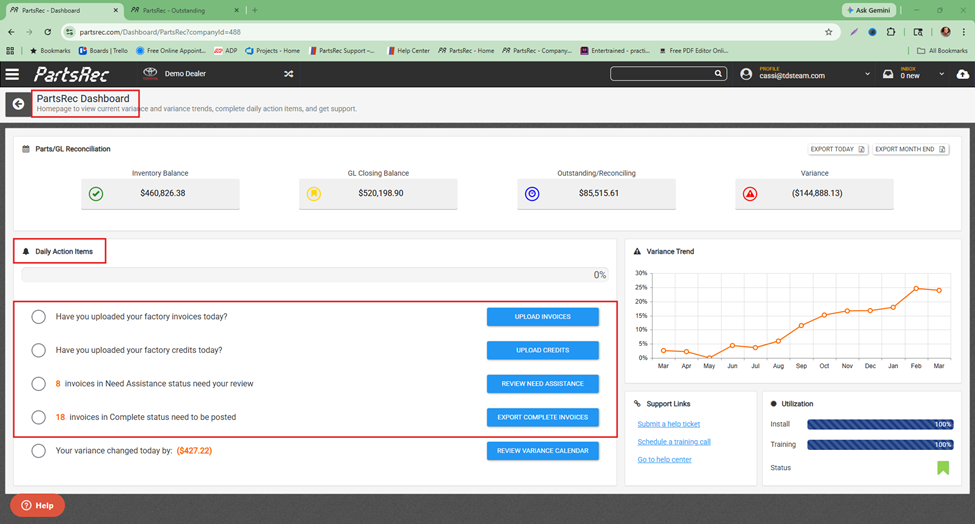Click the bell icon beside Daily Action Items
The image size is (975, 524).
point(25,252)
